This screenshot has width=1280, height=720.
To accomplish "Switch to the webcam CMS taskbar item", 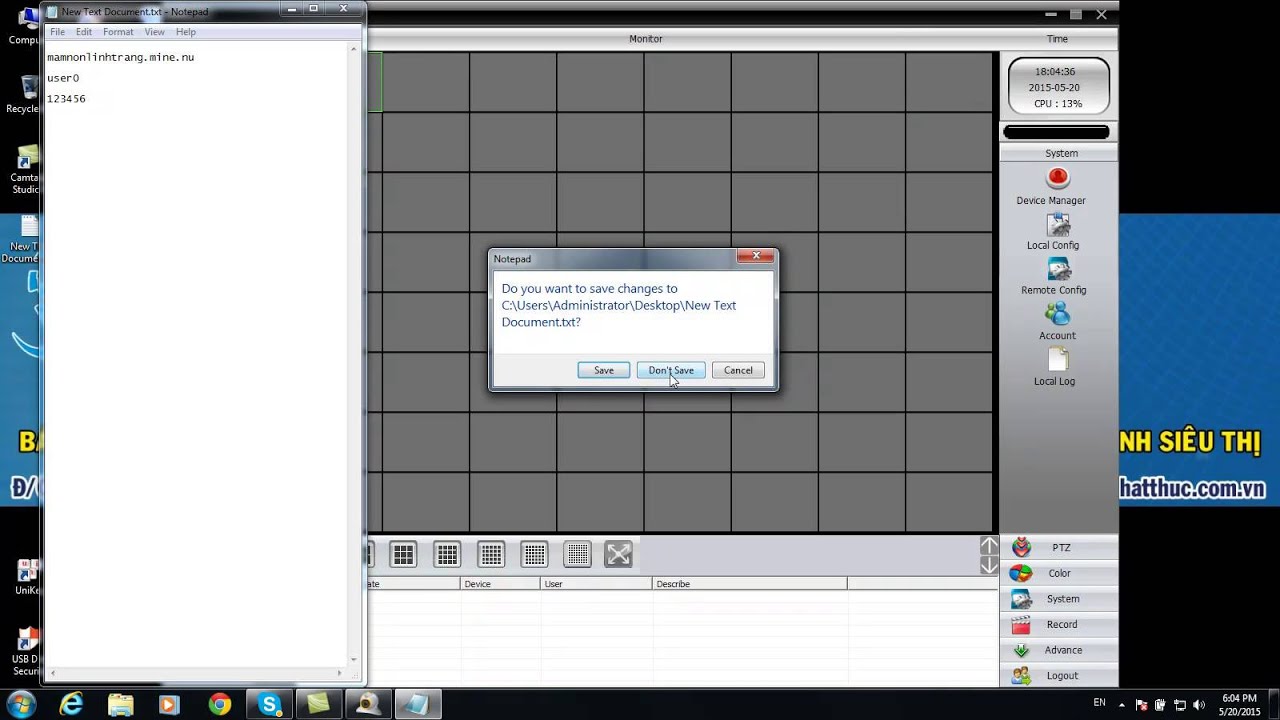I will pyautogui.click(x=368, y=704).
